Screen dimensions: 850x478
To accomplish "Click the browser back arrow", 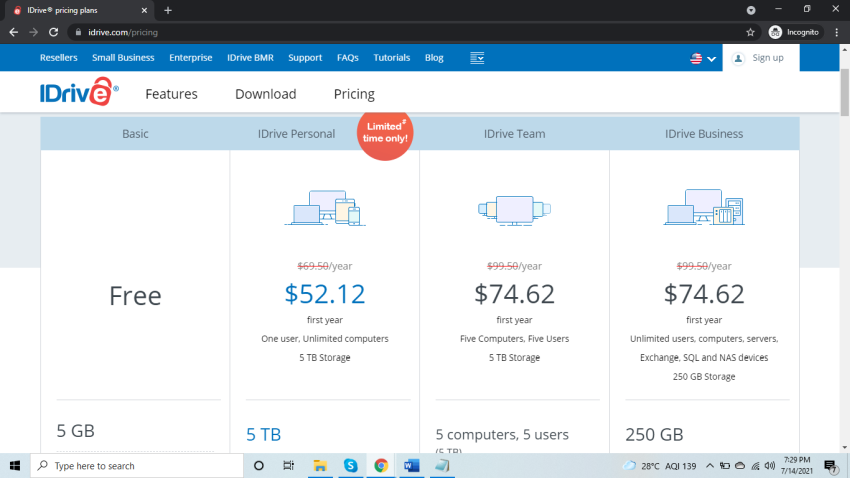I will [14, 33].
